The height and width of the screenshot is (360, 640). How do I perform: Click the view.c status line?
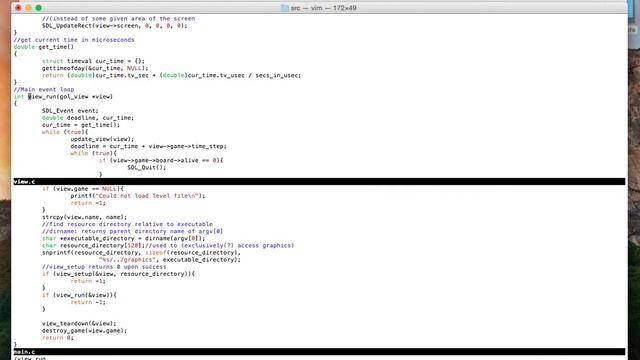pyautogui.click(x=319, y=182)
